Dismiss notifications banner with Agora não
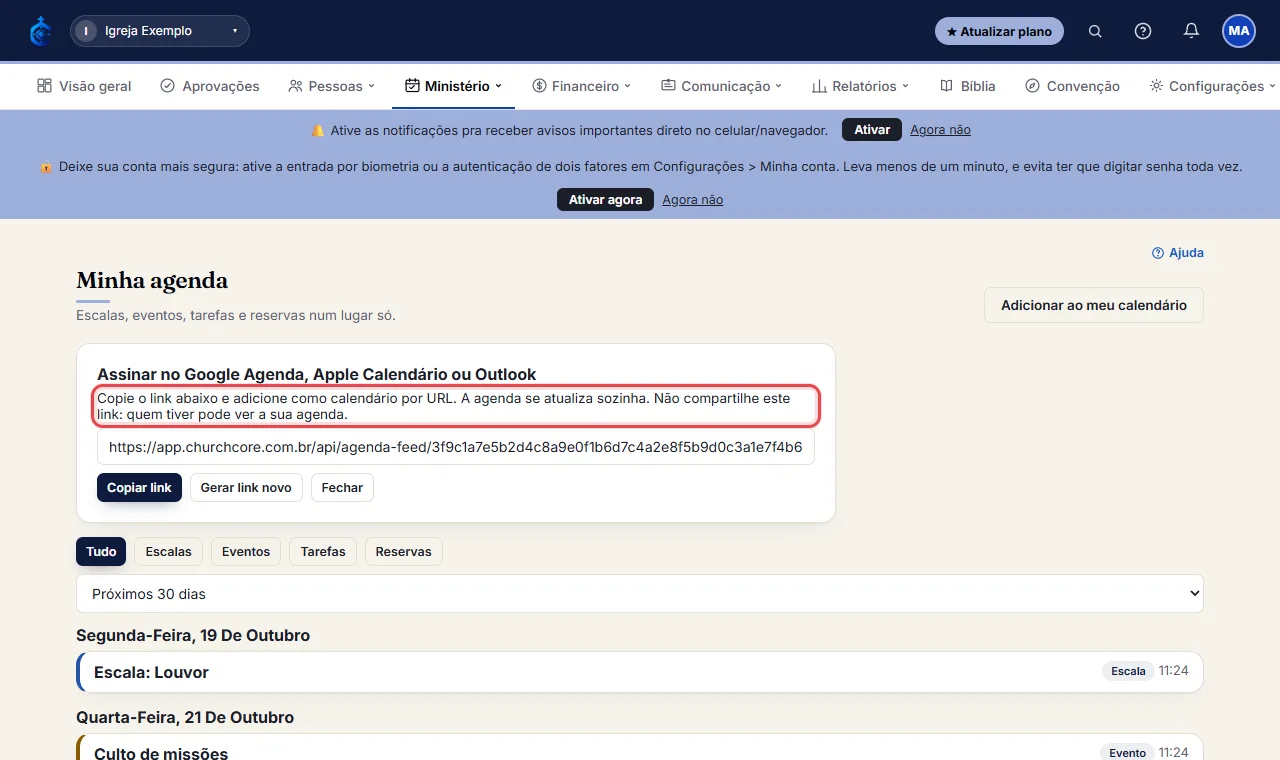The width and height of the screenshot is (1280, 760). (x=940, y=130)
